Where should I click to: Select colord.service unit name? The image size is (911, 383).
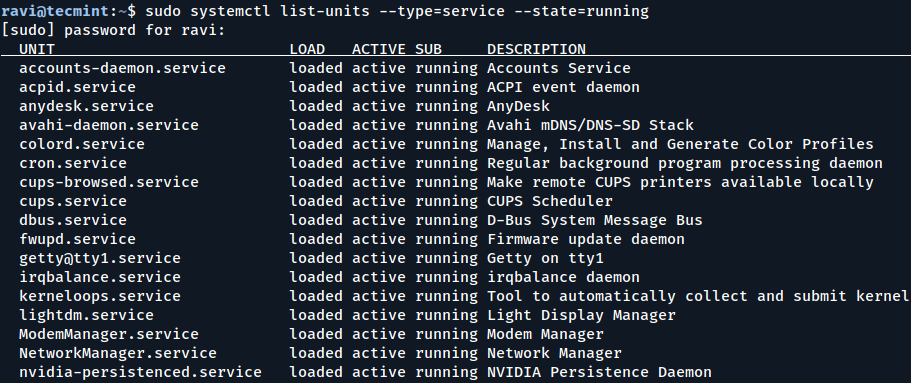pyautogui.click(x=82, y=144)
